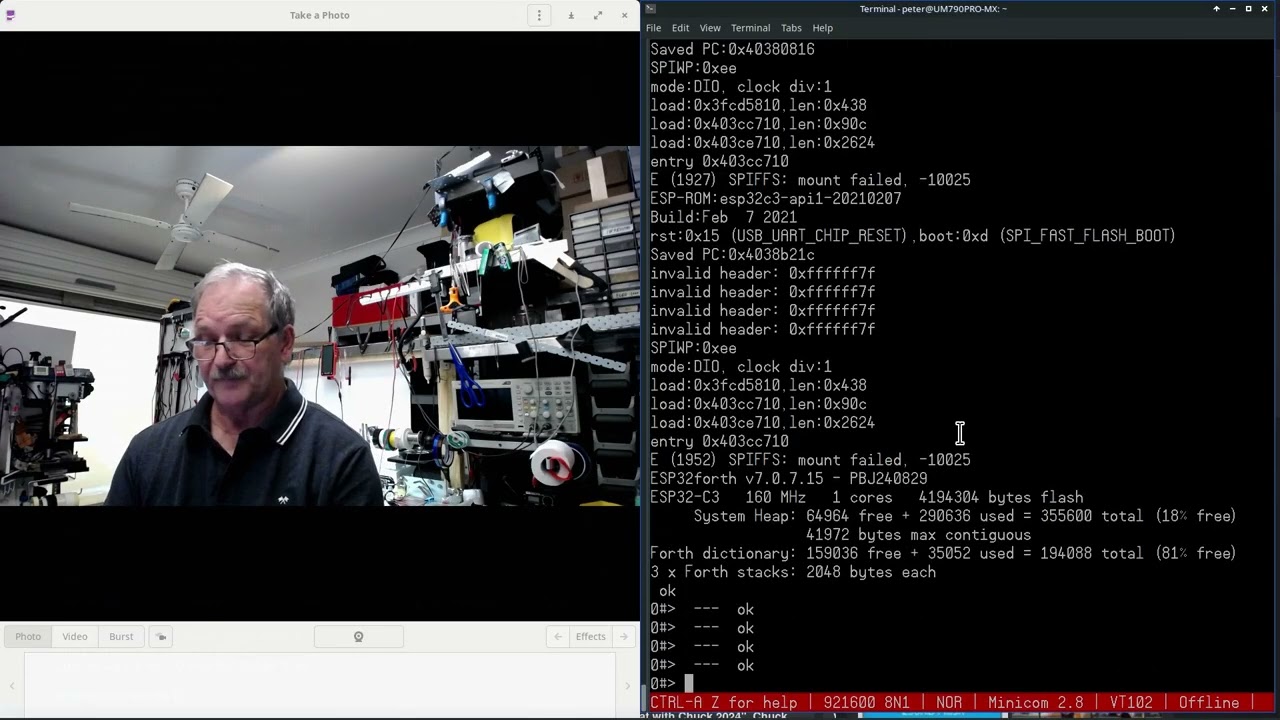
Task: Go to previous effects page arrow
Action: coord(558,636)
